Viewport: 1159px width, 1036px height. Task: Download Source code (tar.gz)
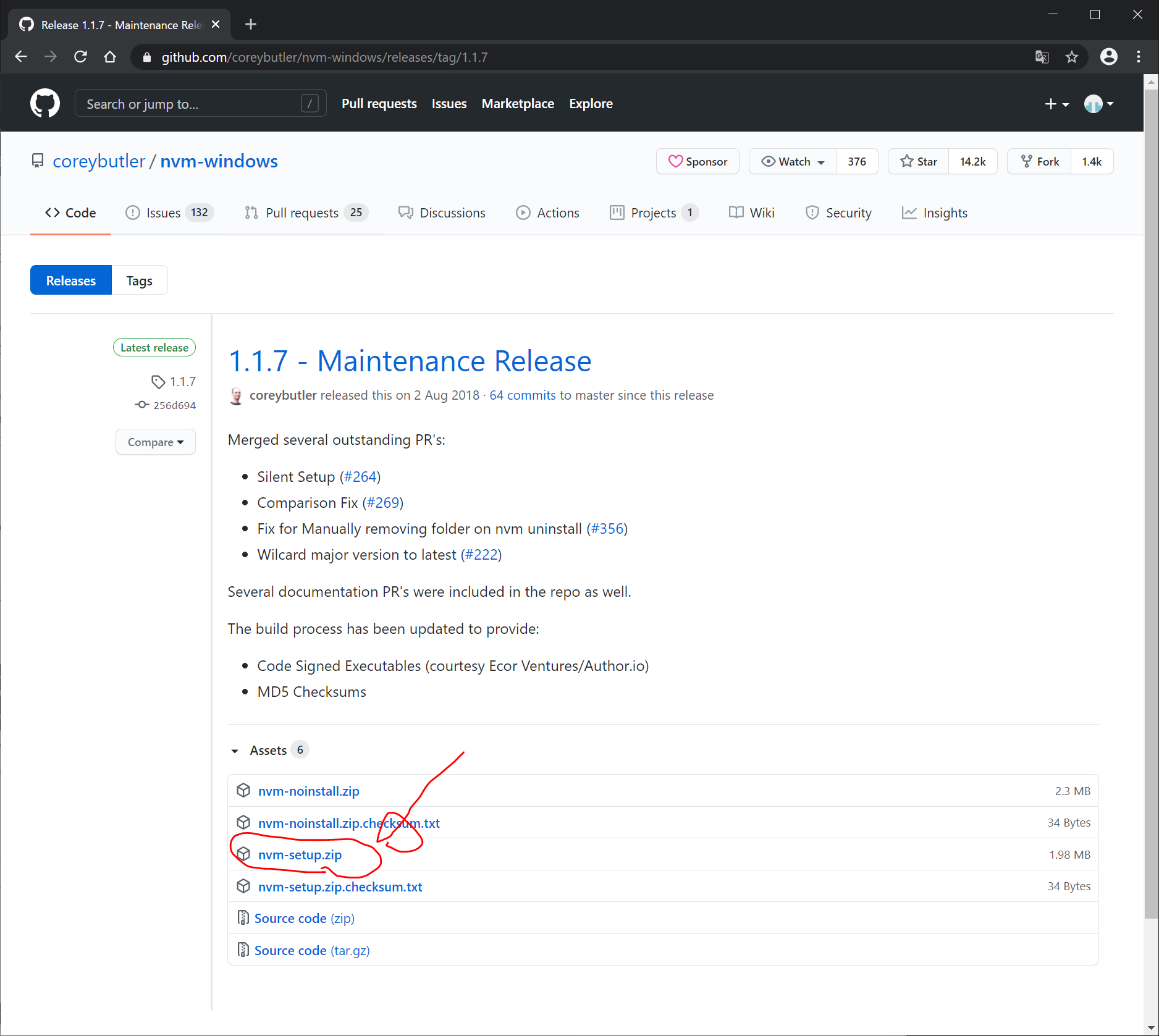(x=312, y=951)
